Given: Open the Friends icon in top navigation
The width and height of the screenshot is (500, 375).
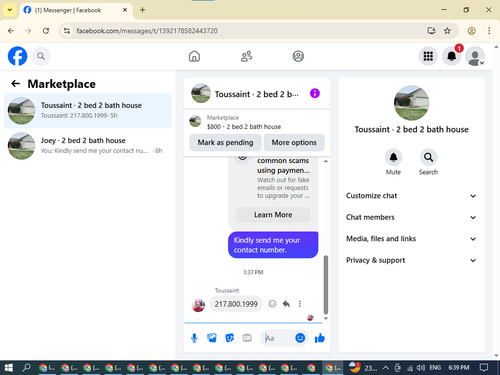Looking at the screenshot, I should coord(246,56).
